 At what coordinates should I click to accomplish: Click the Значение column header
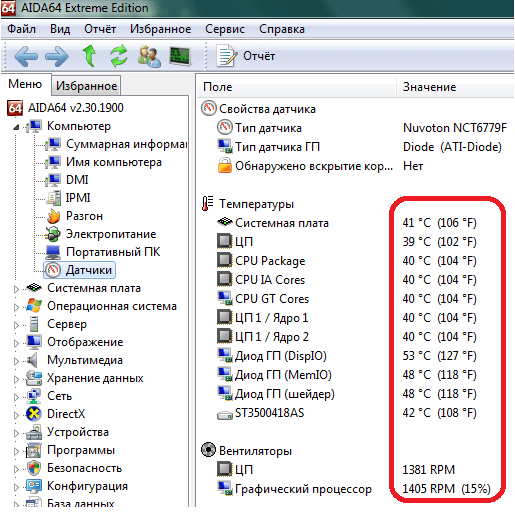455,87
